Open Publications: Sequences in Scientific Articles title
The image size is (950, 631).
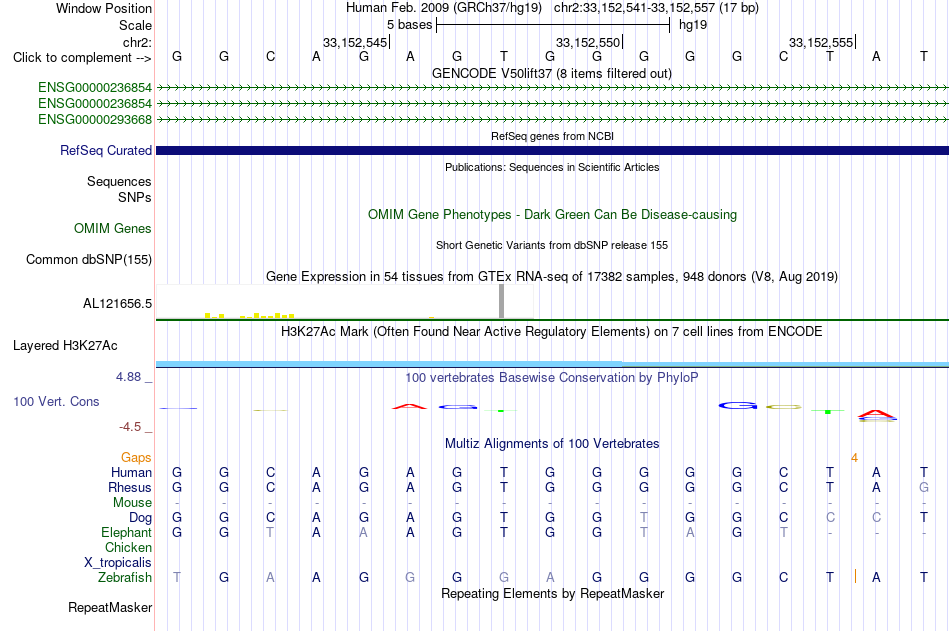552,167
